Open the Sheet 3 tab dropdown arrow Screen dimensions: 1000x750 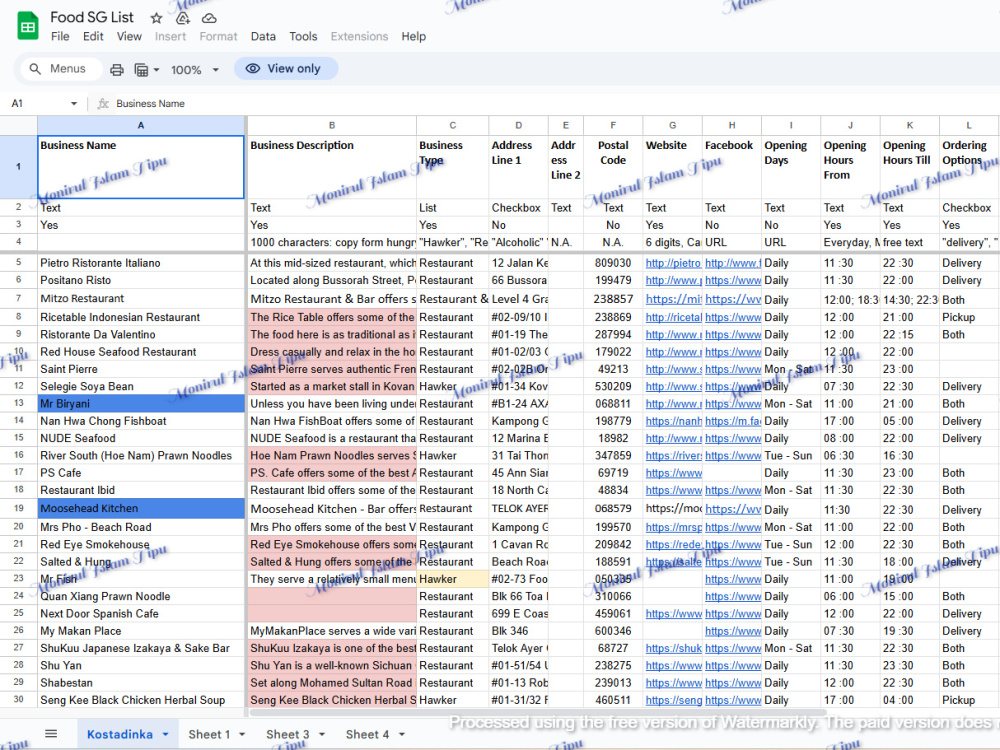tap(321, 734)
